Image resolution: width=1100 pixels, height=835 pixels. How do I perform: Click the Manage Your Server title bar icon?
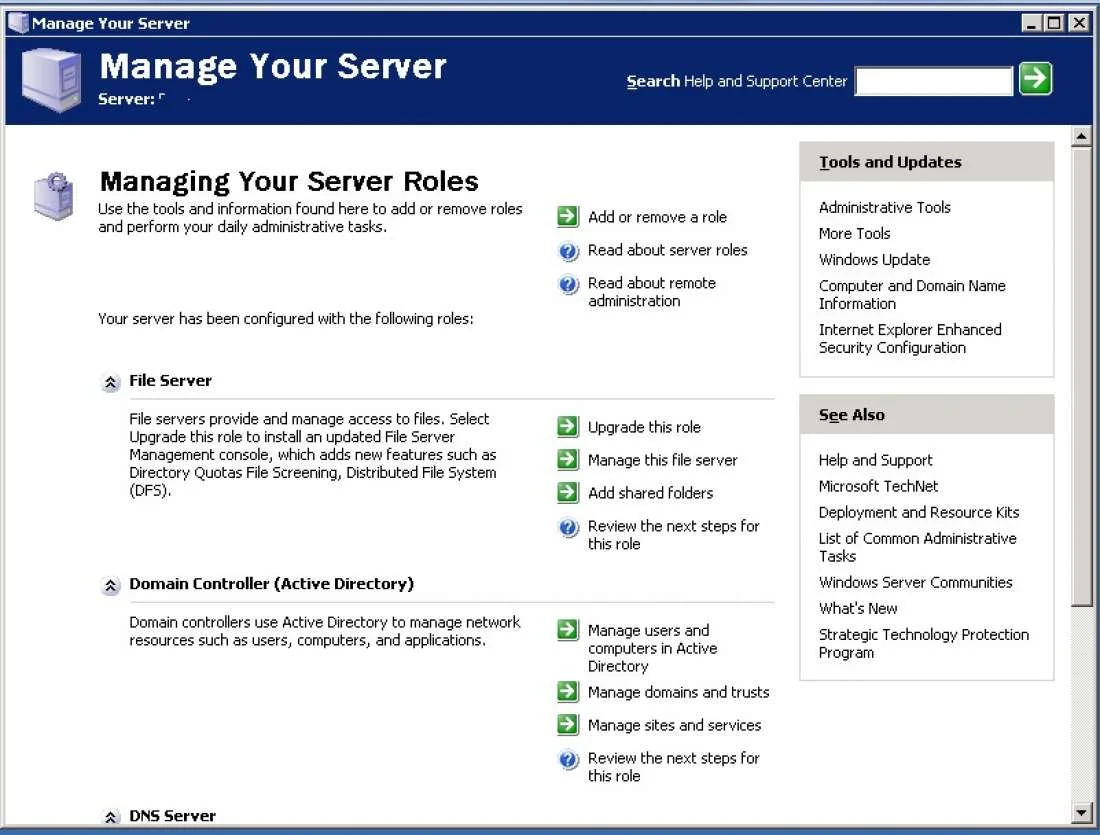(17, 22)
